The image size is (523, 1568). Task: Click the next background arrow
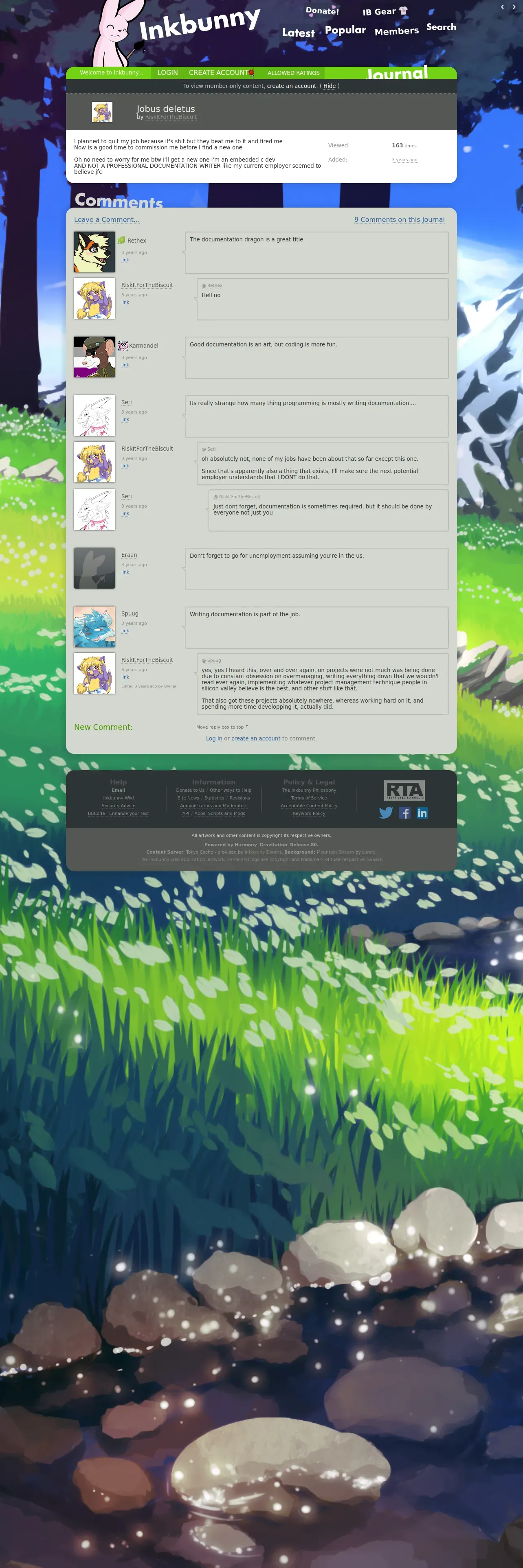[x=514, y=7]
